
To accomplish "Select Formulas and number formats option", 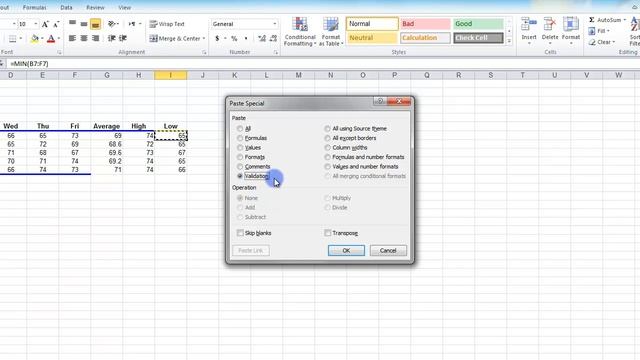I will pos(327,157).
